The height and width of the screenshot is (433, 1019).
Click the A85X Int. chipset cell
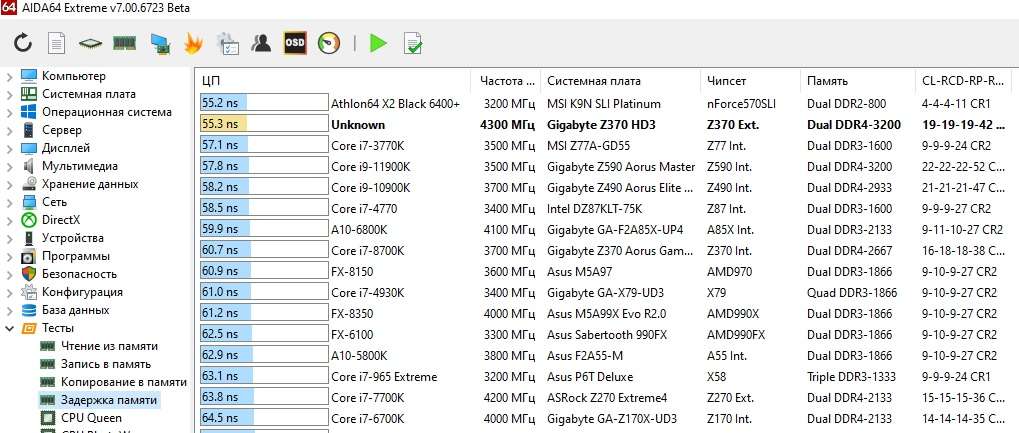coord(730,230)
